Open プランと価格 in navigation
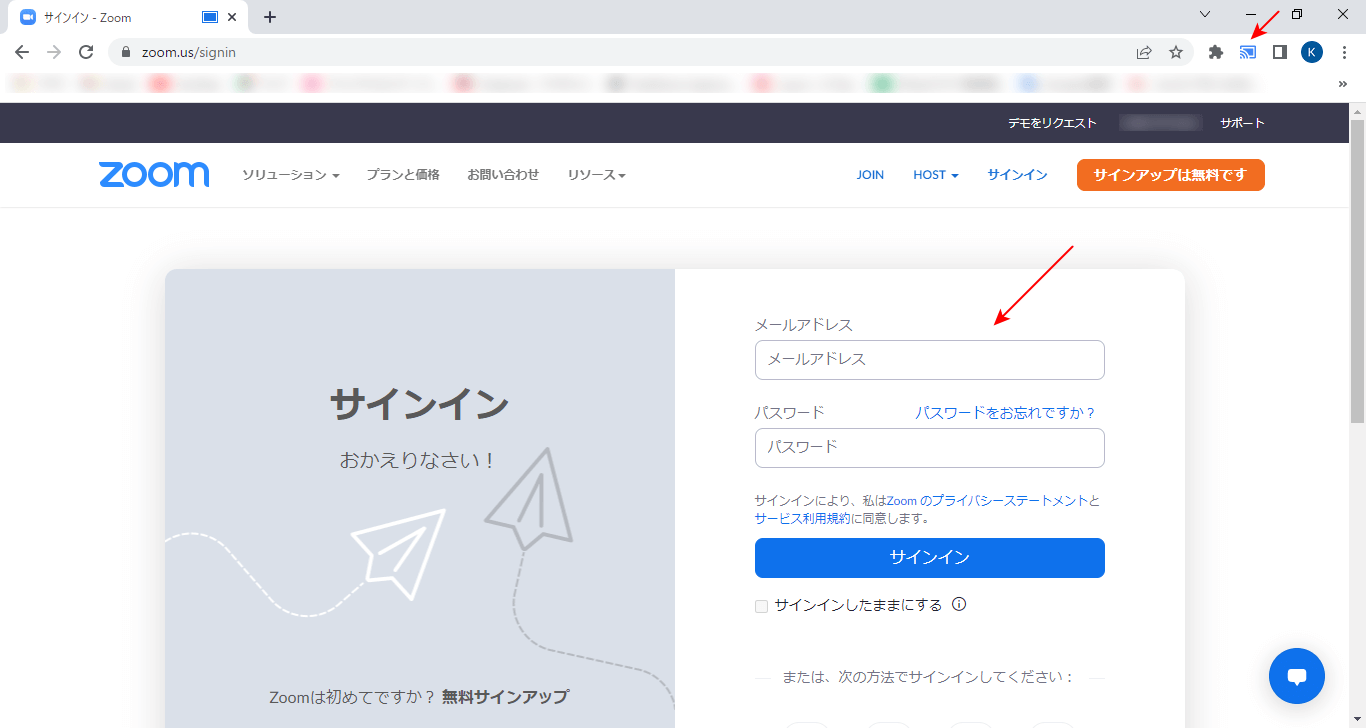The image size is (1366, 728). (403, 174)
